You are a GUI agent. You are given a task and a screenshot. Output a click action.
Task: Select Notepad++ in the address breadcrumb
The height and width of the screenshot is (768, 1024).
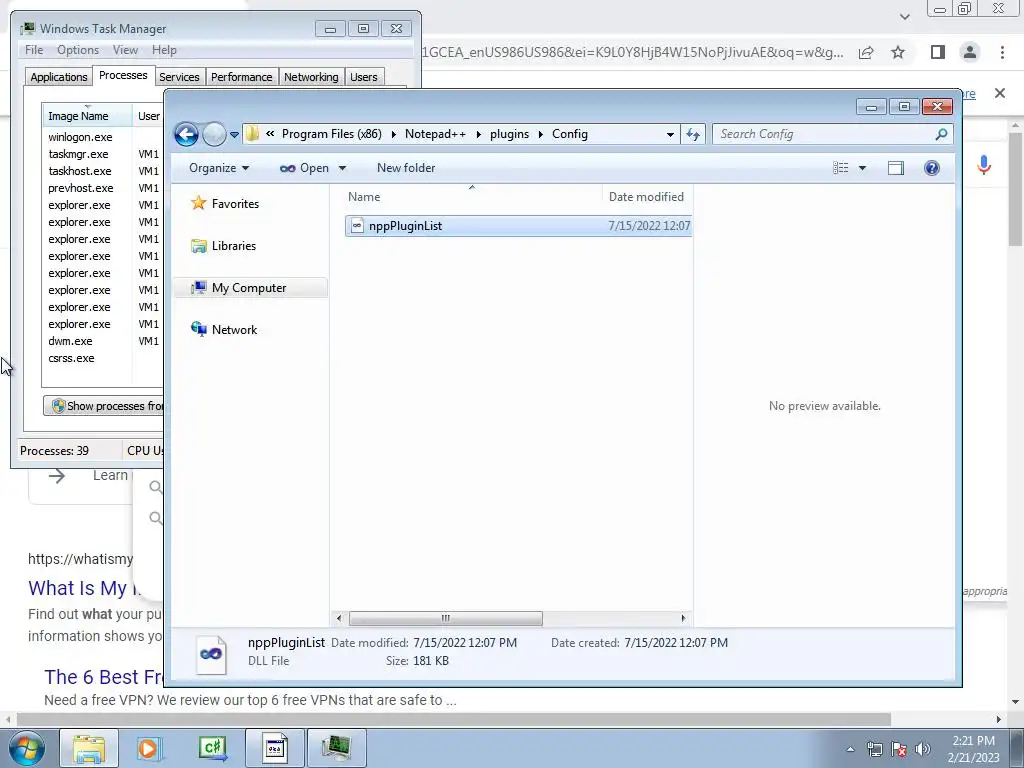(x=435, y=134)
